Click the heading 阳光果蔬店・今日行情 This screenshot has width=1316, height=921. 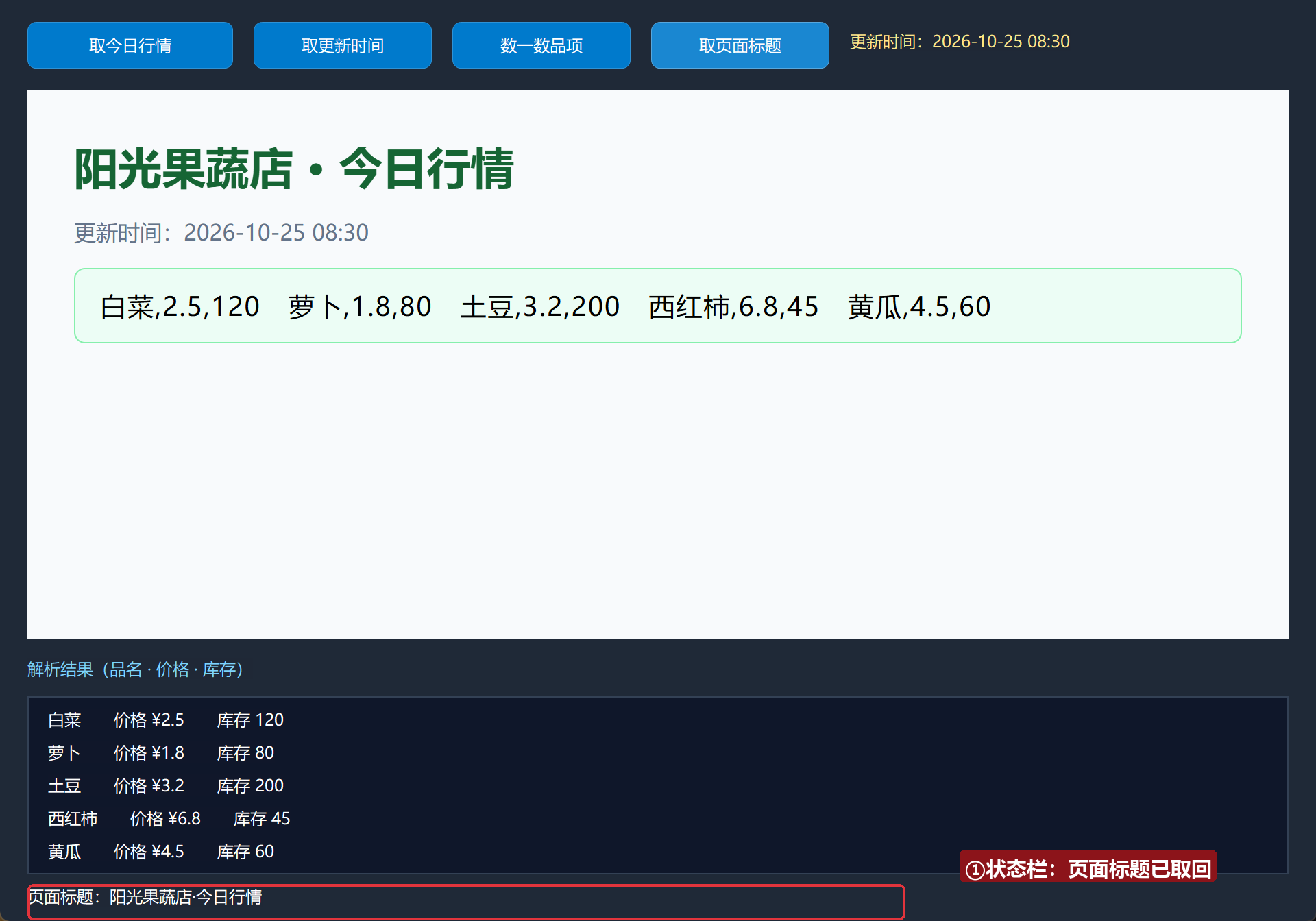[294, 169]
